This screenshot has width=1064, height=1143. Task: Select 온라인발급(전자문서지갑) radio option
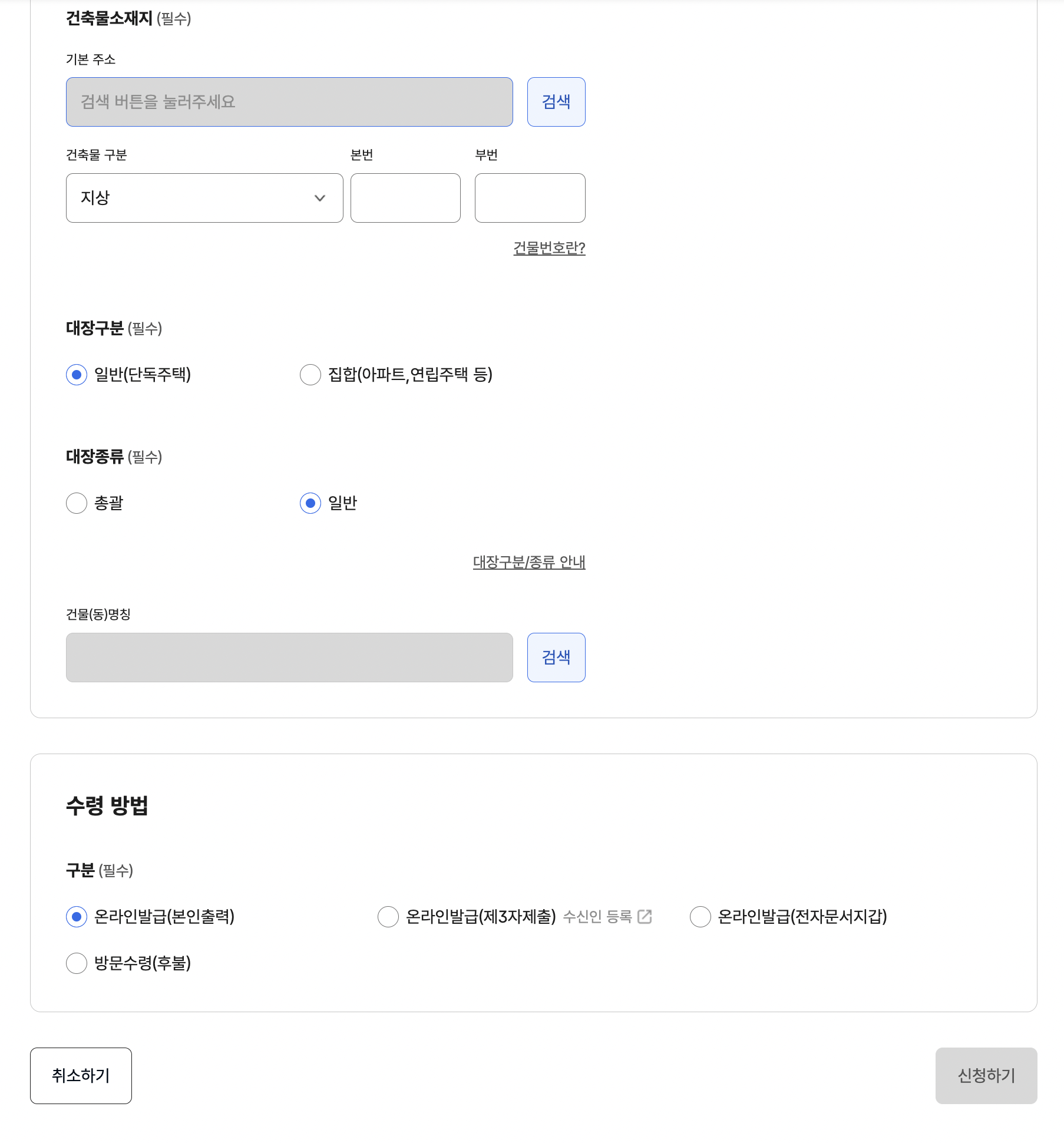click(x=700, y=917)
